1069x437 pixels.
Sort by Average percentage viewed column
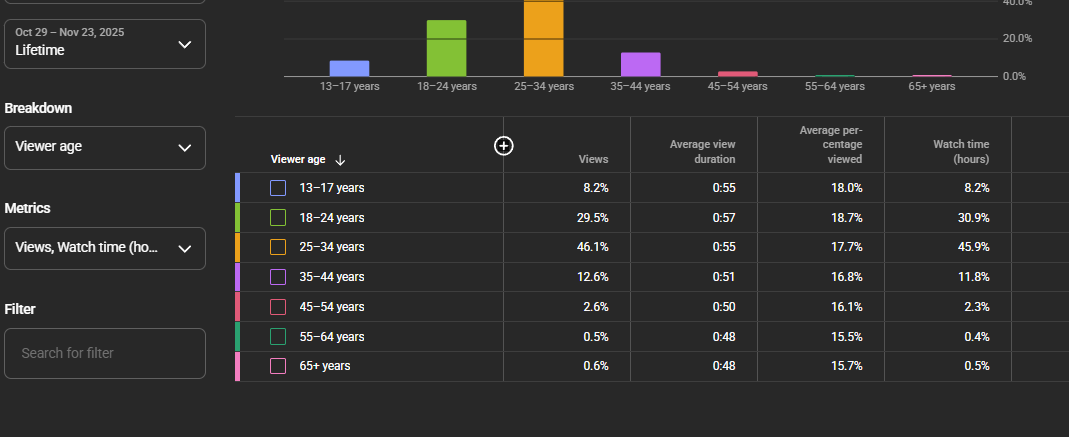click(x=830, y=145)
